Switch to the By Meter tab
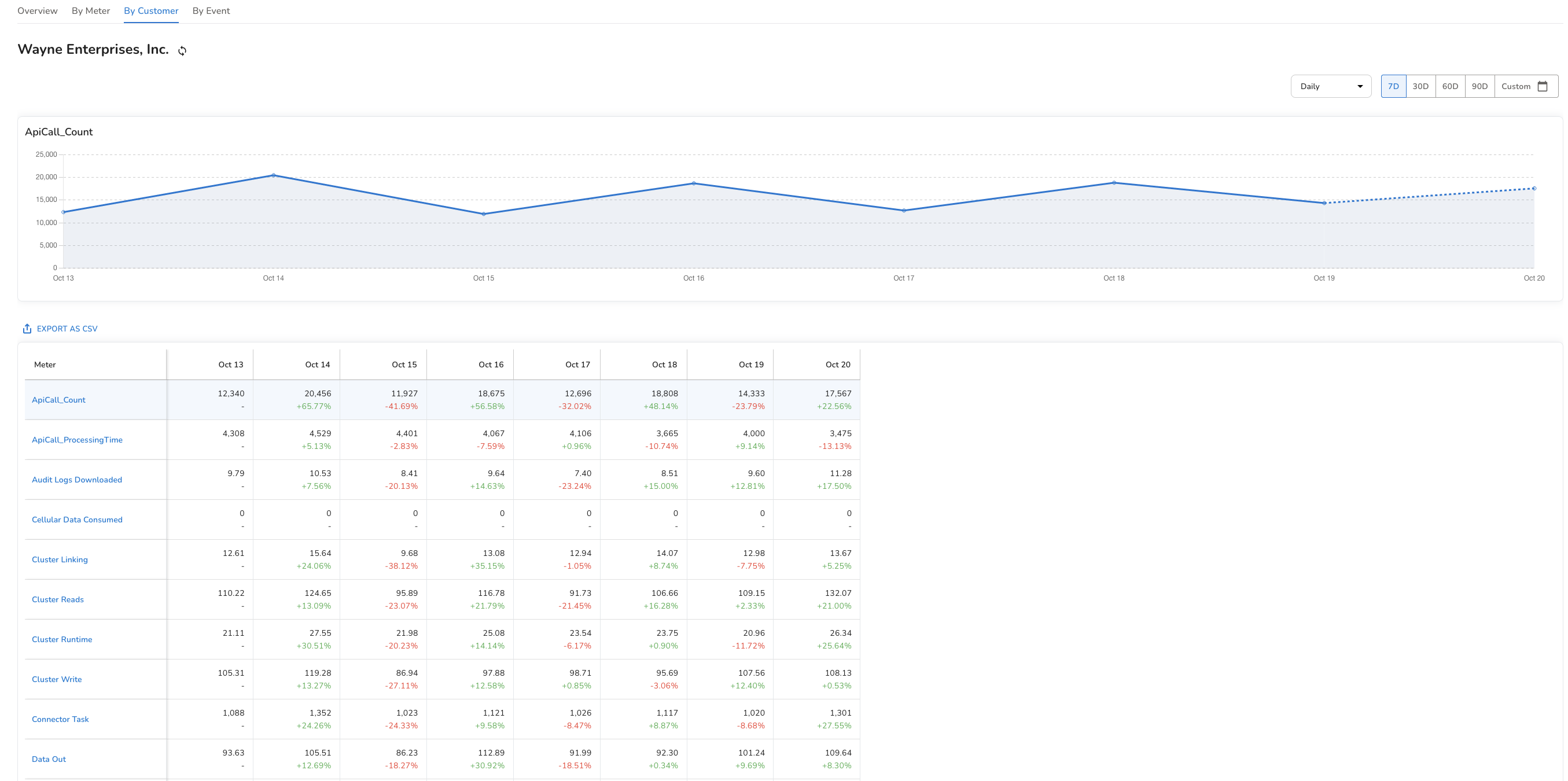Viewport: 1568px width, 781px height. [91, 11]
